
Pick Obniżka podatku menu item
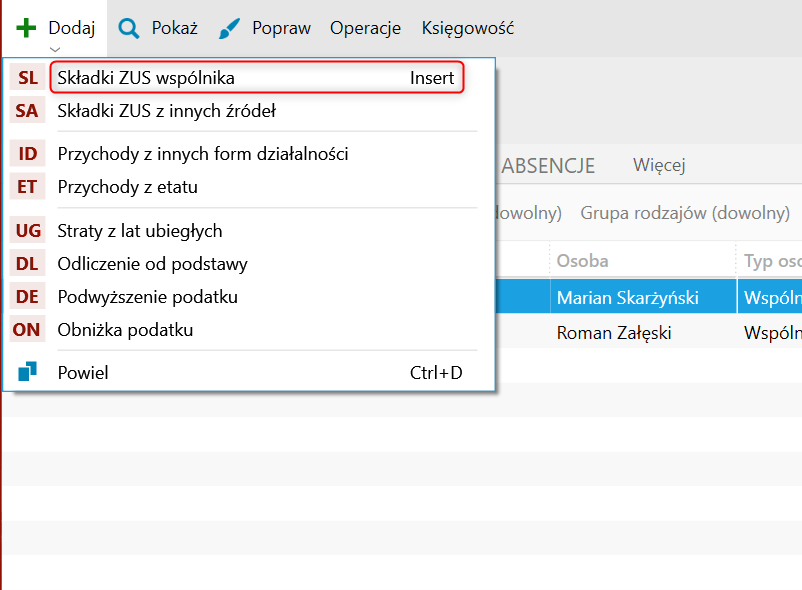click(x=125, y=330)
